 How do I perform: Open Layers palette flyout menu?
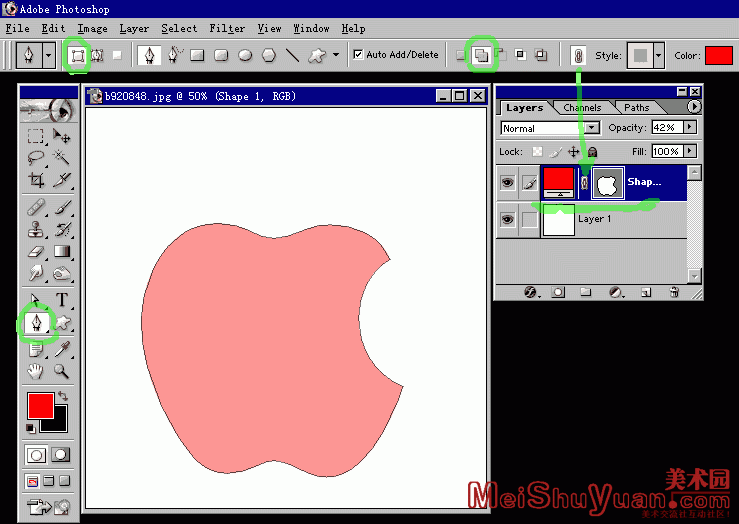pos(694,107)
